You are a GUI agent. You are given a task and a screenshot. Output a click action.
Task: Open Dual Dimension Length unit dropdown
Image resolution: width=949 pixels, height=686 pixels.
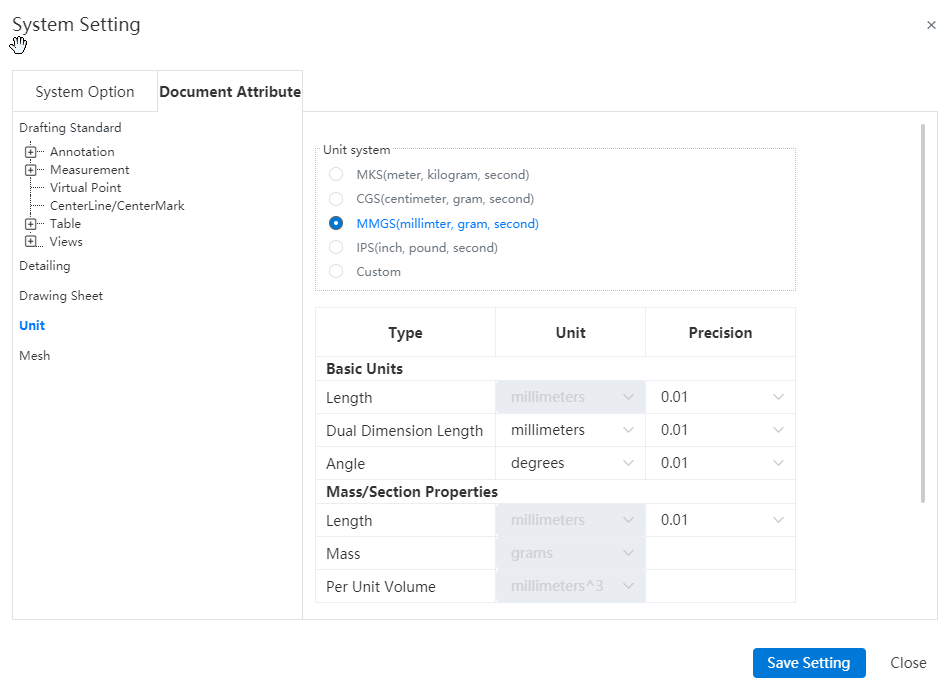(x=570, y=430)
